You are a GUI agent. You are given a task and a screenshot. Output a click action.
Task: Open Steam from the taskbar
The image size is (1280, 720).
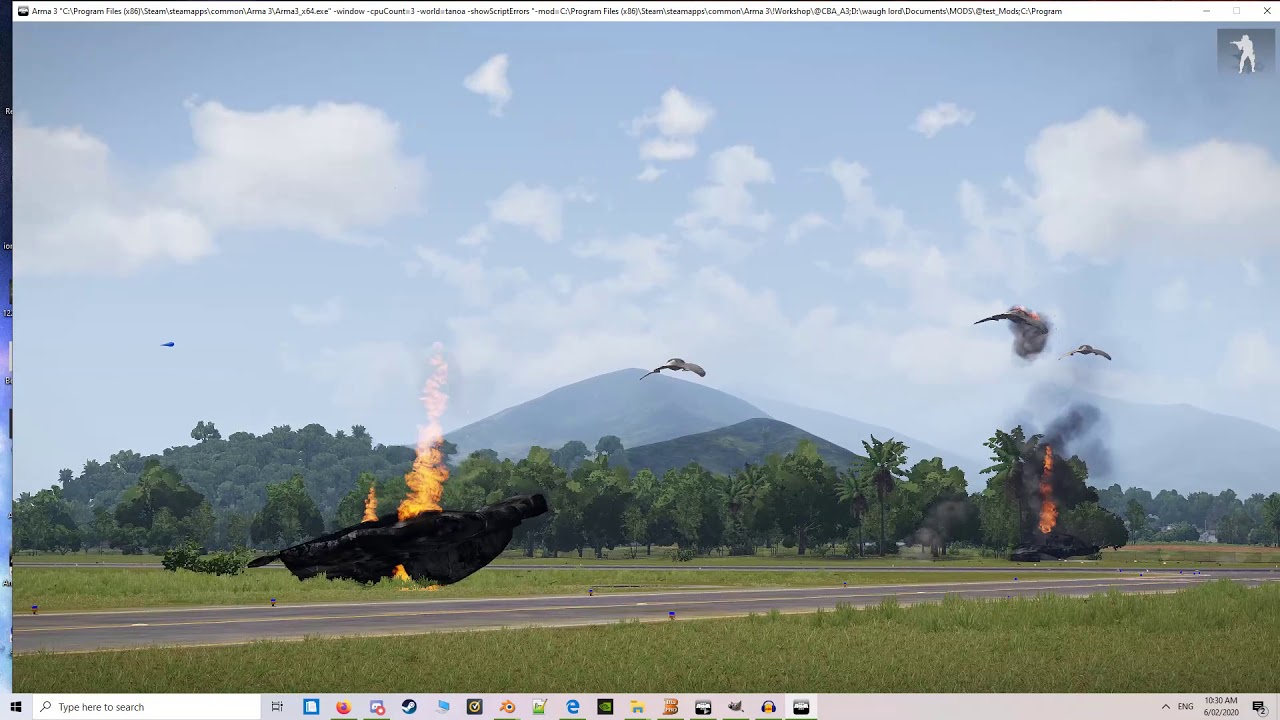tap(409, 707)
